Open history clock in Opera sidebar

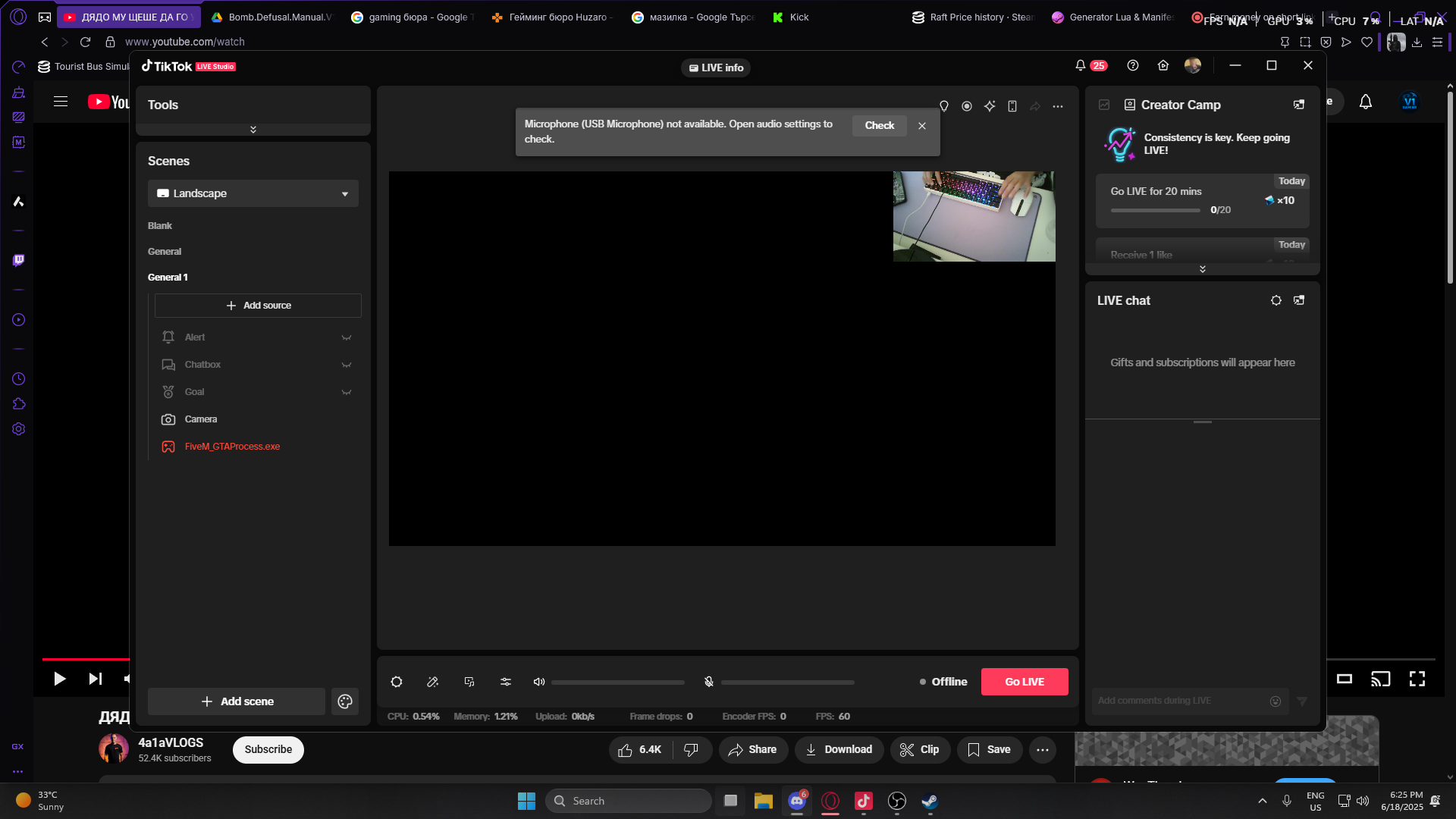19,379
